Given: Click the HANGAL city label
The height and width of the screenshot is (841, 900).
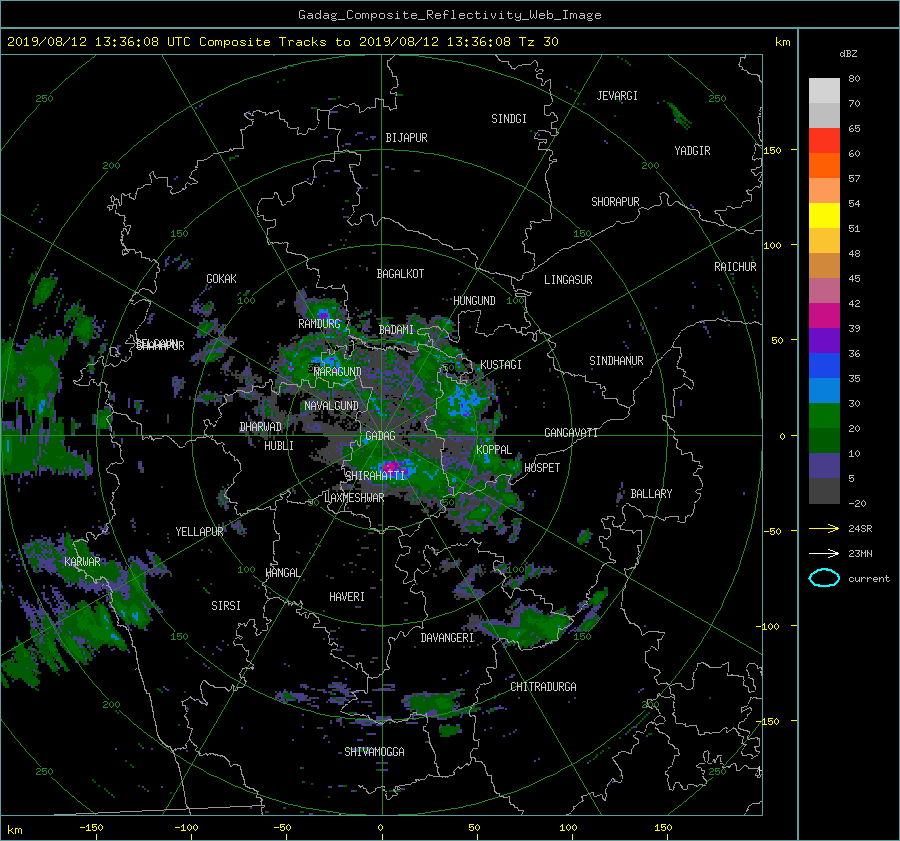Looking at the screenshot, I should click(283, 573).
